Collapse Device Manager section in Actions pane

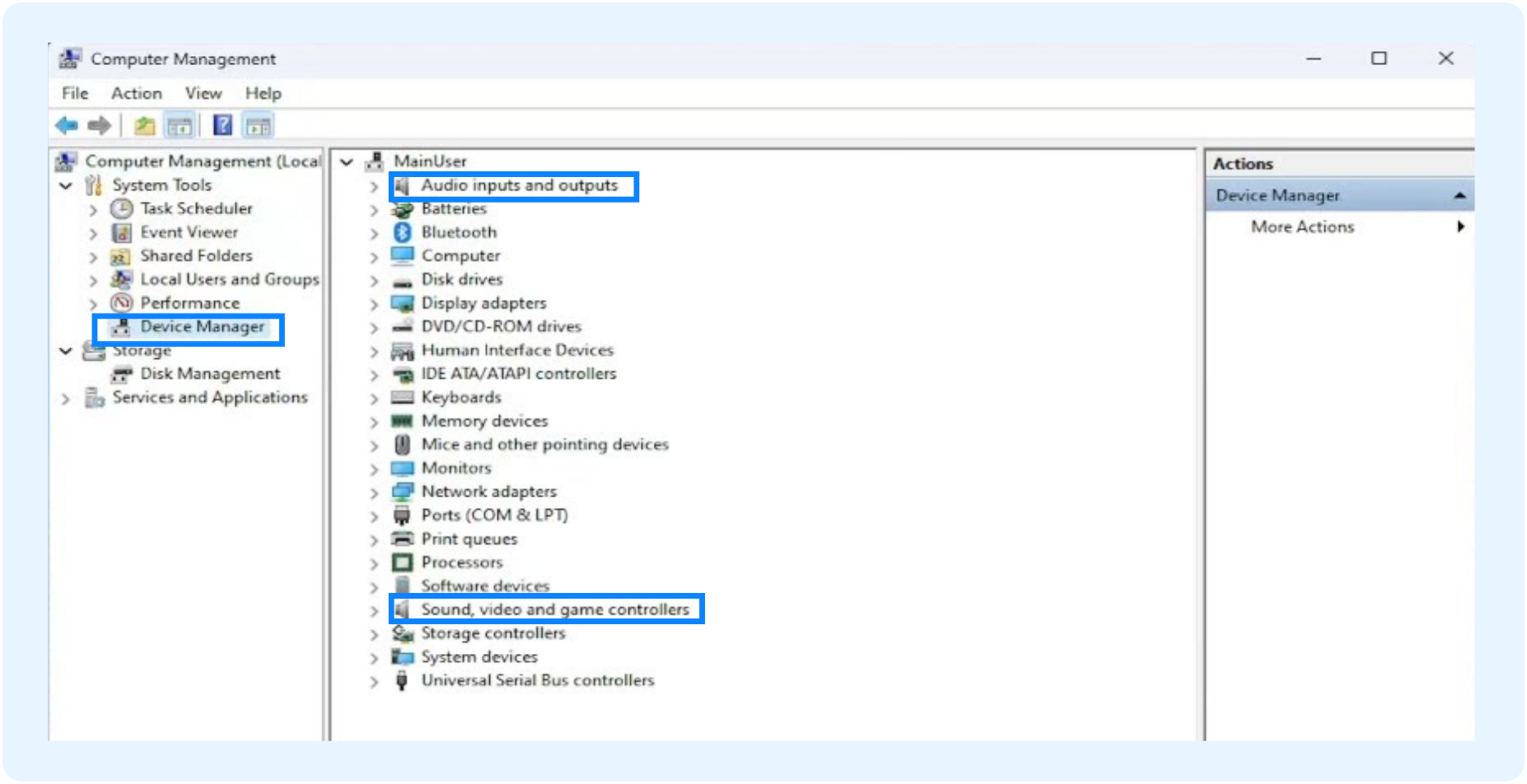pos(1459,196)
